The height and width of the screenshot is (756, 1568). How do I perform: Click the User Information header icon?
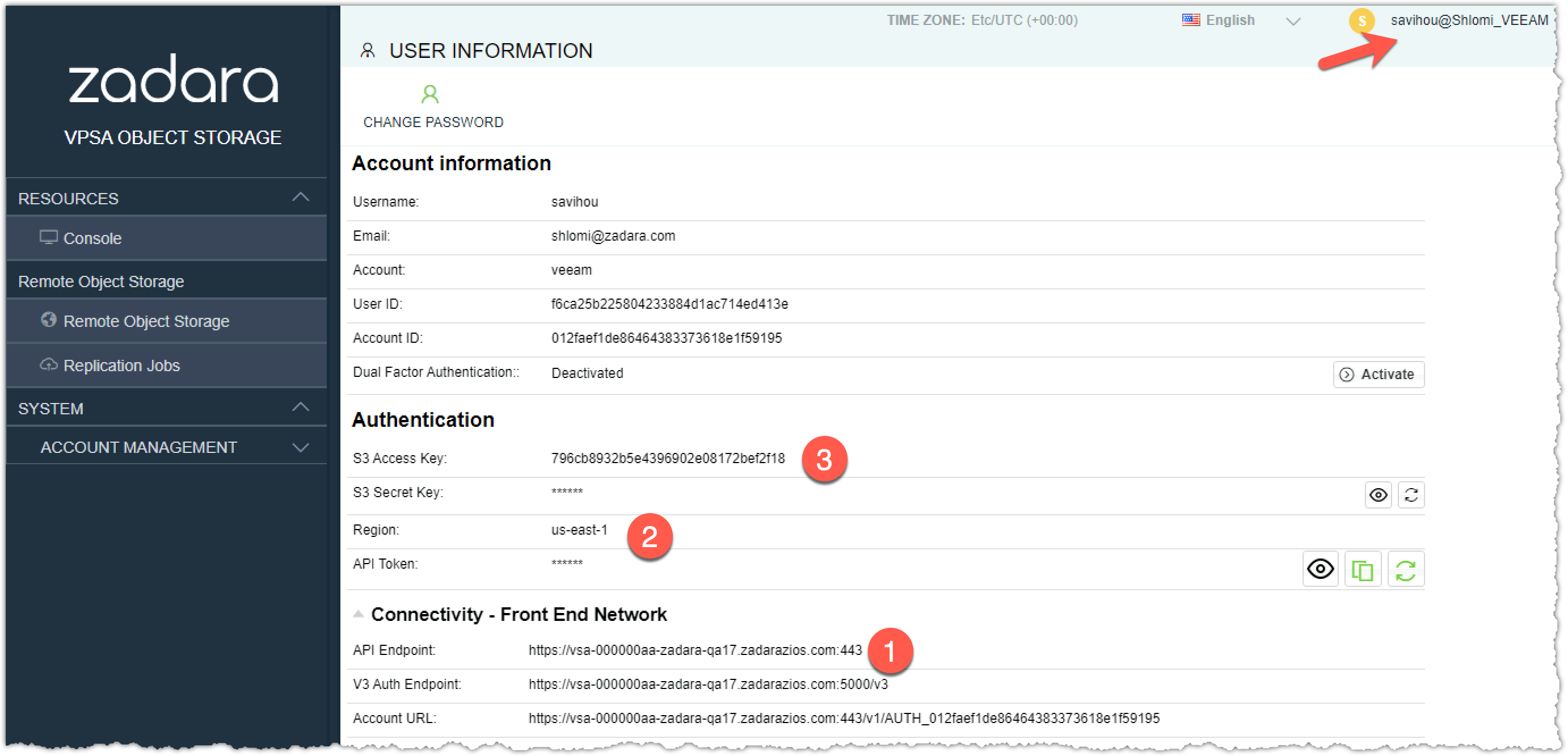[367, 50]
